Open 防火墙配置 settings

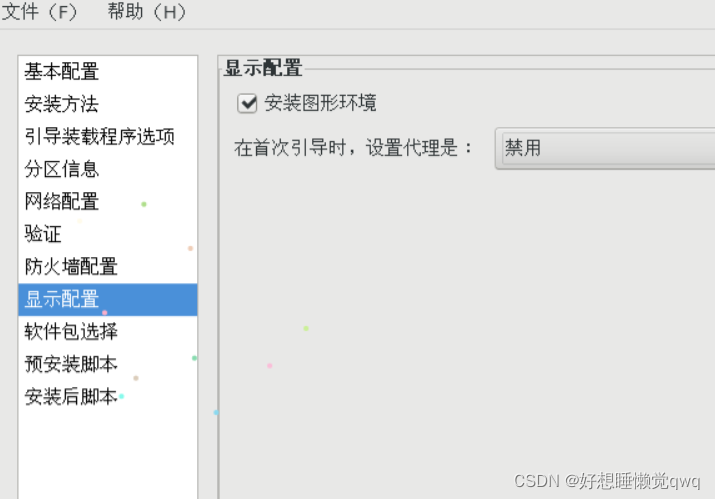pos(108,267)
